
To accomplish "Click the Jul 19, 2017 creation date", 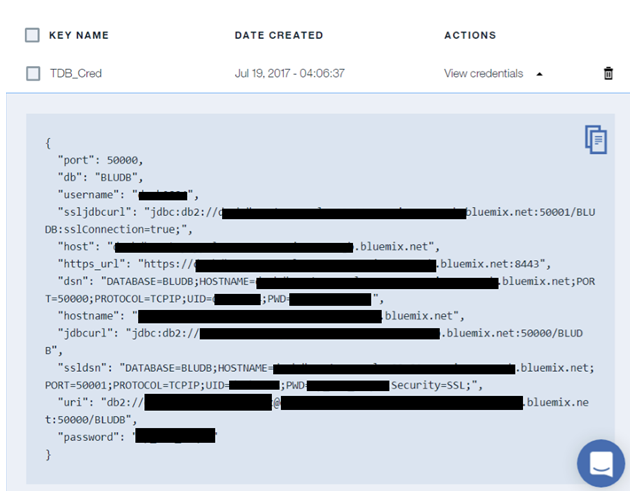I will [x=290, y=74].
